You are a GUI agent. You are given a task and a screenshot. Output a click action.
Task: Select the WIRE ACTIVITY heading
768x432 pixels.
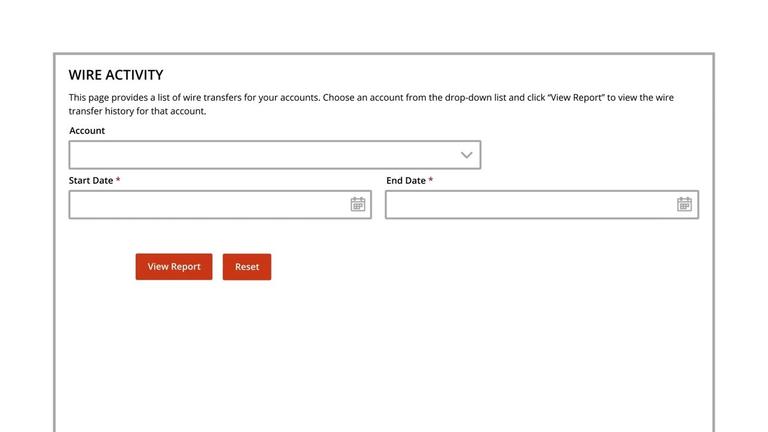coord(116,75)
